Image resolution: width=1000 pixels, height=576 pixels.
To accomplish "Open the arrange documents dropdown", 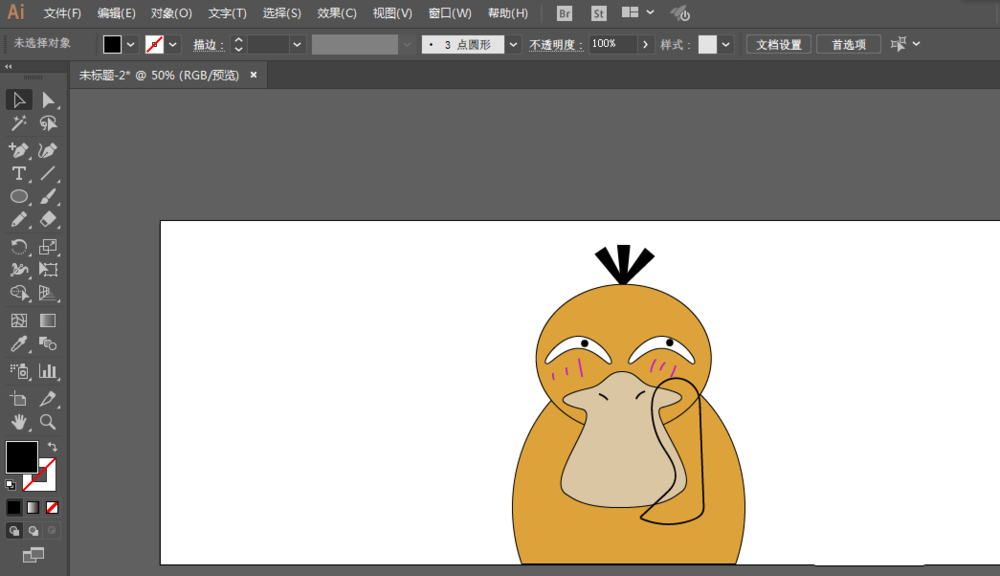I will click(x=638, y=12).
